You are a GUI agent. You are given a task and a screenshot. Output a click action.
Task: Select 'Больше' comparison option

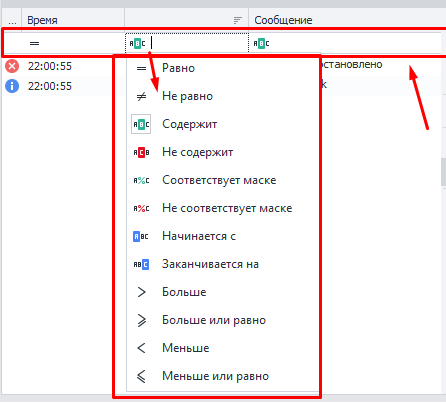pos(223,292)
